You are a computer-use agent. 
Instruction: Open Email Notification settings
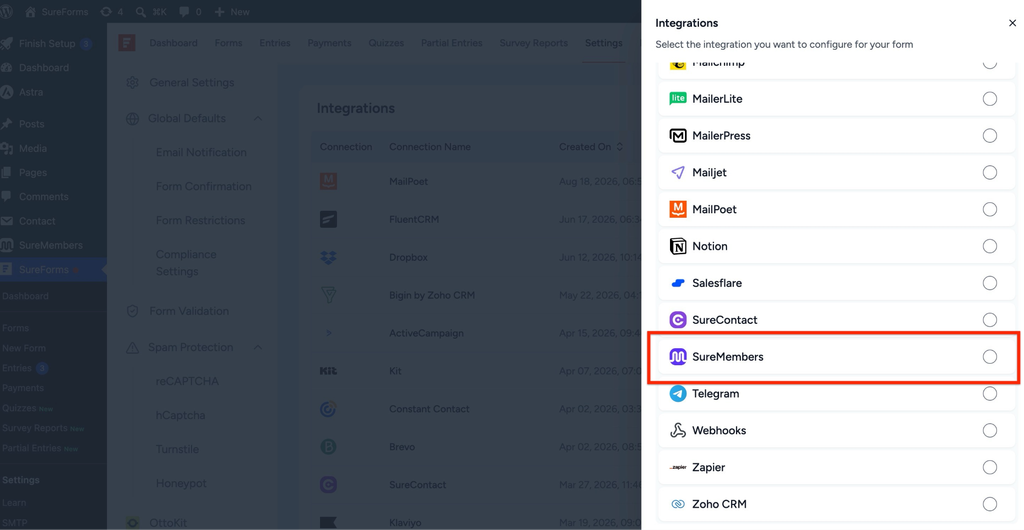(201, 152)
